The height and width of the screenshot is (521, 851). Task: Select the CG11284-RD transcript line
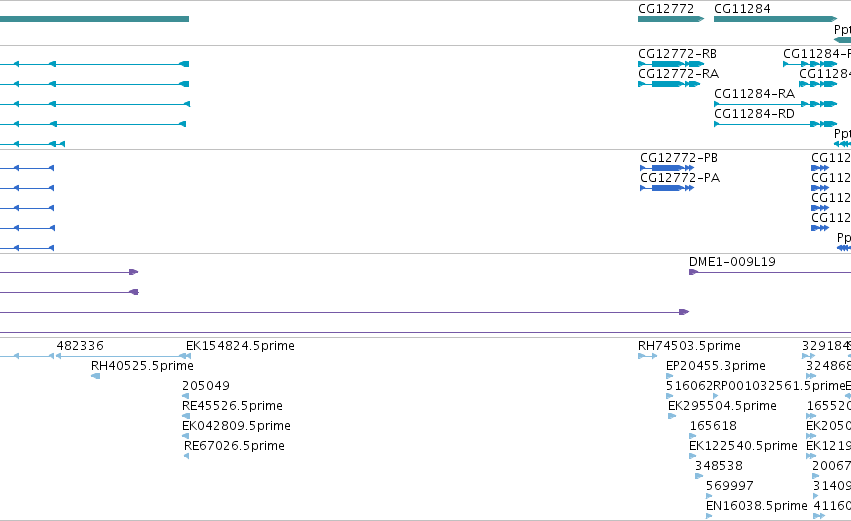coord(776,124)
